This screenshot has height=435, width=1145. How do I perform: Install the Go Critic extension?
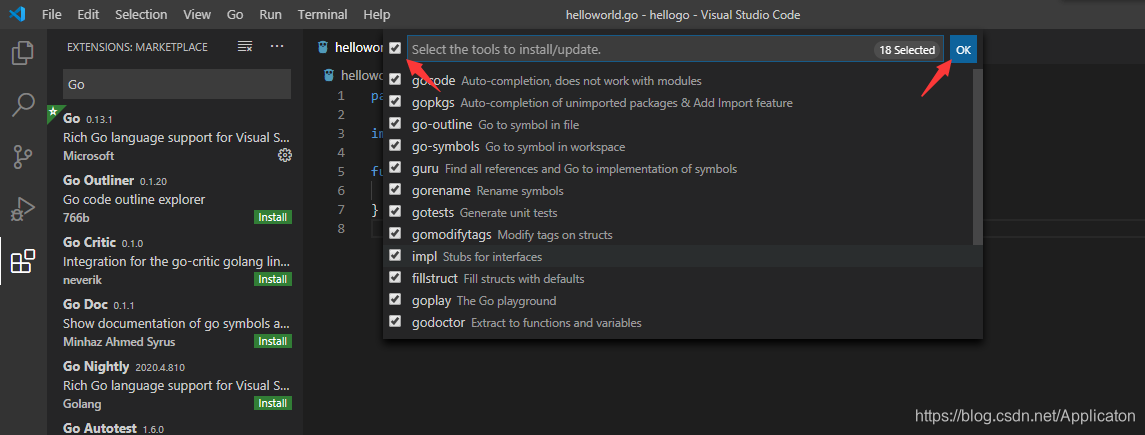(273, 280)
